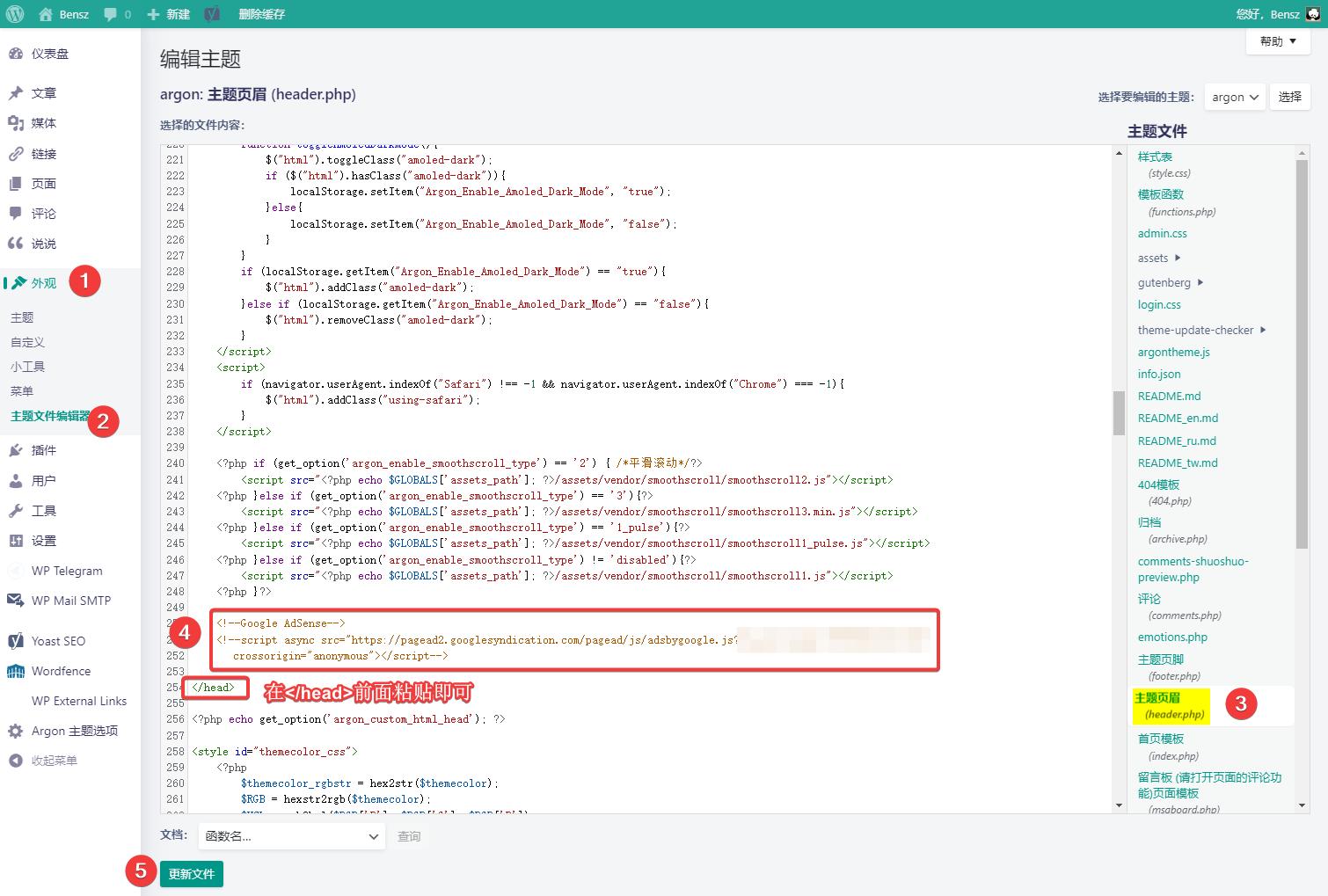Open the 帮助 help dropdown

[x=1278, y=41]
